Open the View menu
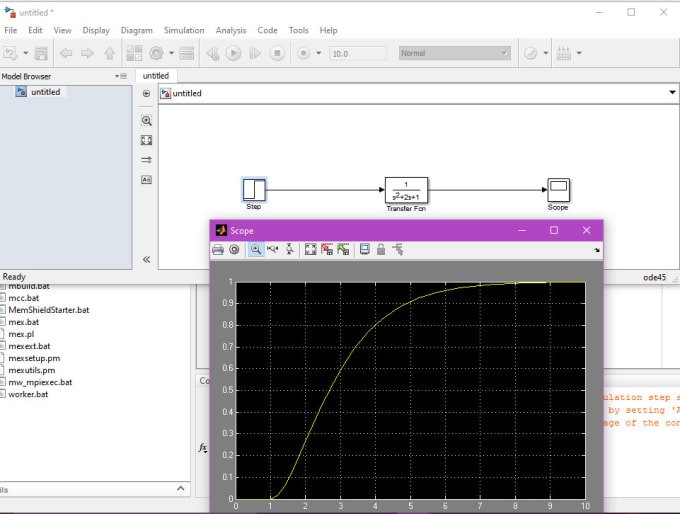Screen dimensions: 680x514 [62, 30]
